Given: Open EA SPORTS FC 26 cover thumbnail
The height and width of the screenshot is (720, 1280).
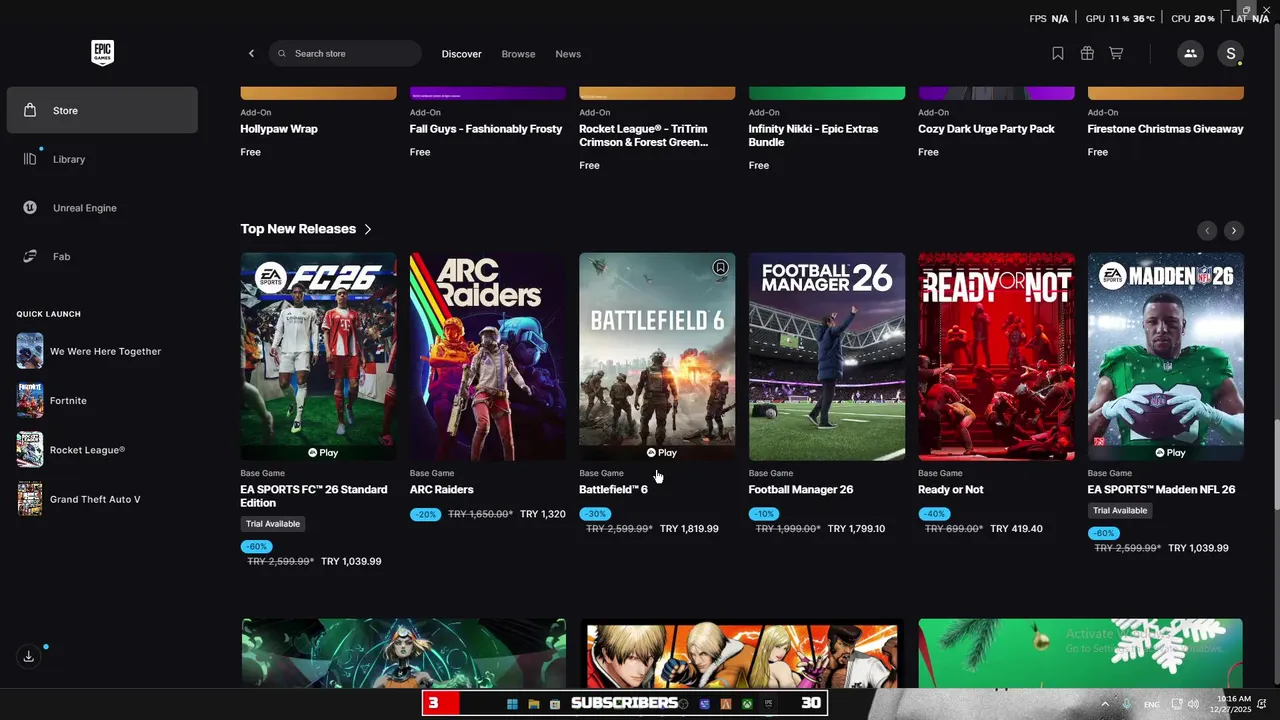Looking at the screenshot, I should click(318, 356).
